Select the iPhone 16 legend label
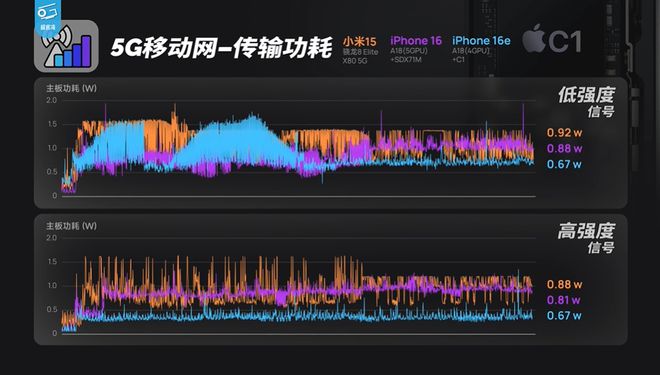Viewport: 660px width, 375px height. pos(415,41)
